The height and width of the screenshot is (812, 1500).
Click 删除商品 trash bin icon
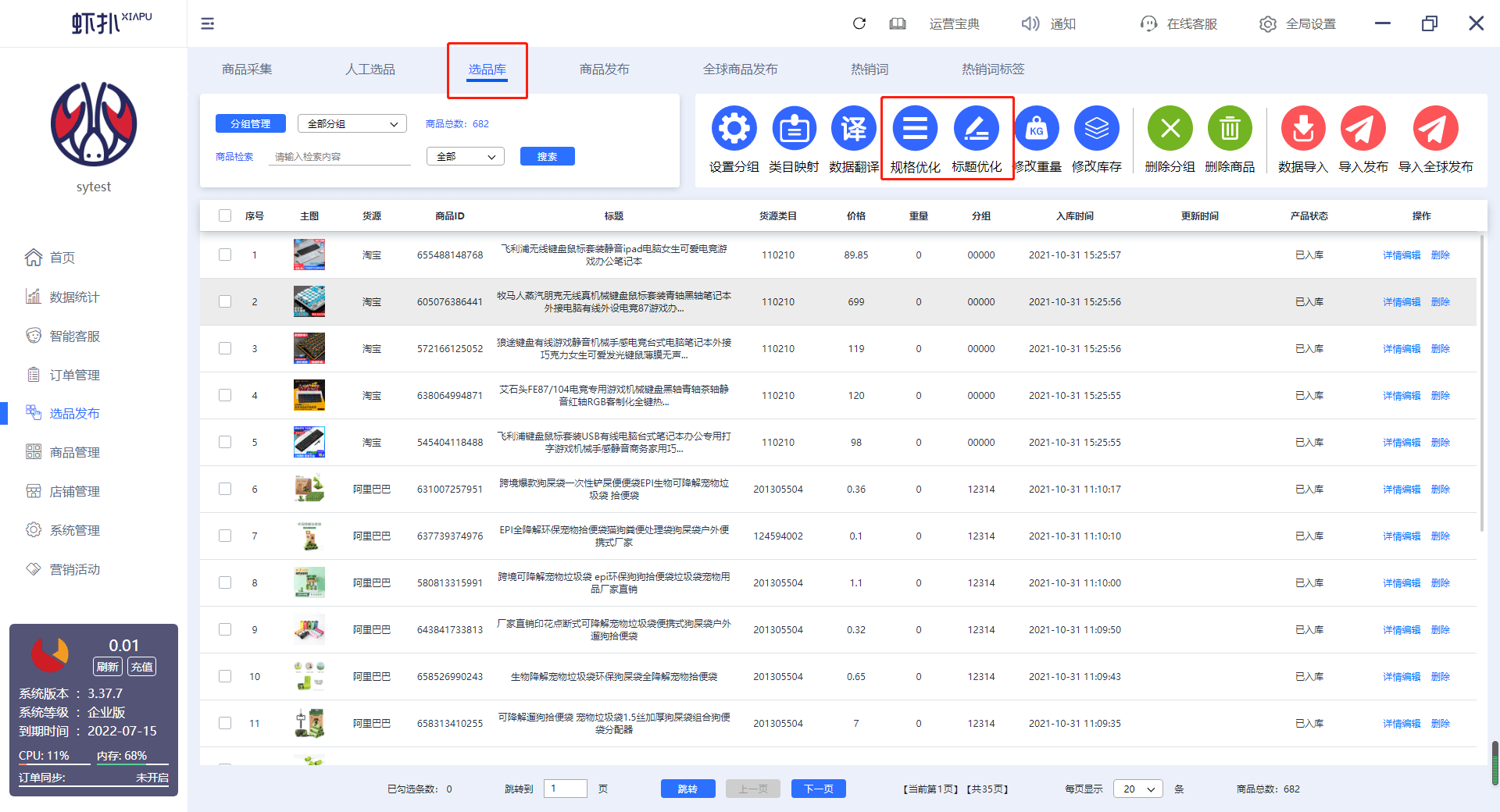[x=1230, y=128]
